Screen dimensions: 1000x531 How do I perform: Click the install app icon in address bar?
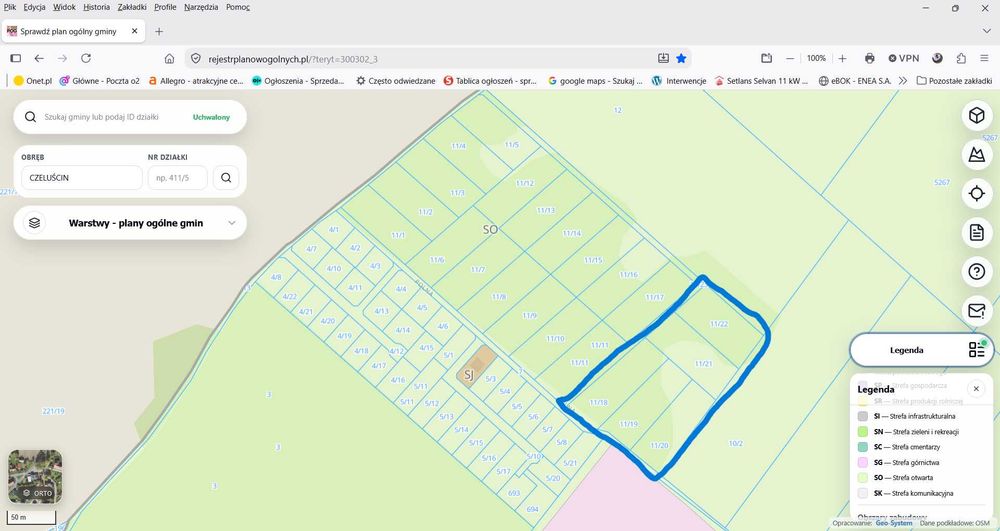[663, 59]
